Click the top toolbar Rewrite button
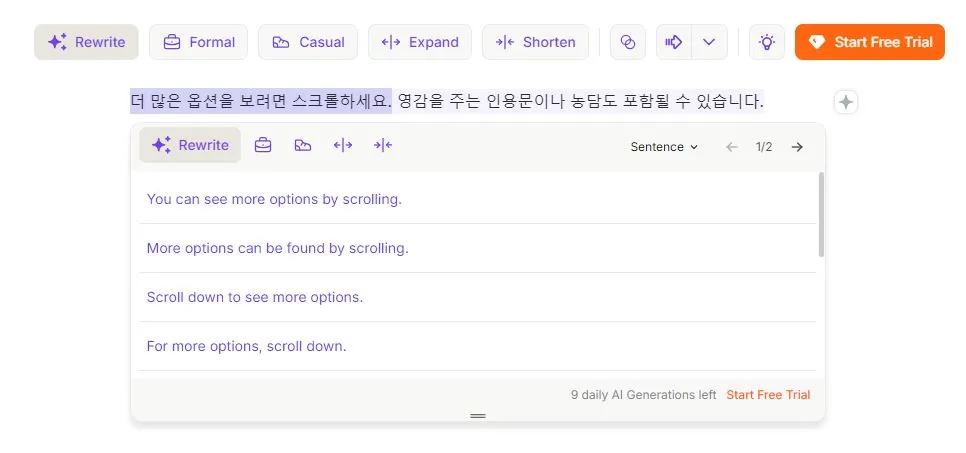The image size is (966, 453). (86, 42)
